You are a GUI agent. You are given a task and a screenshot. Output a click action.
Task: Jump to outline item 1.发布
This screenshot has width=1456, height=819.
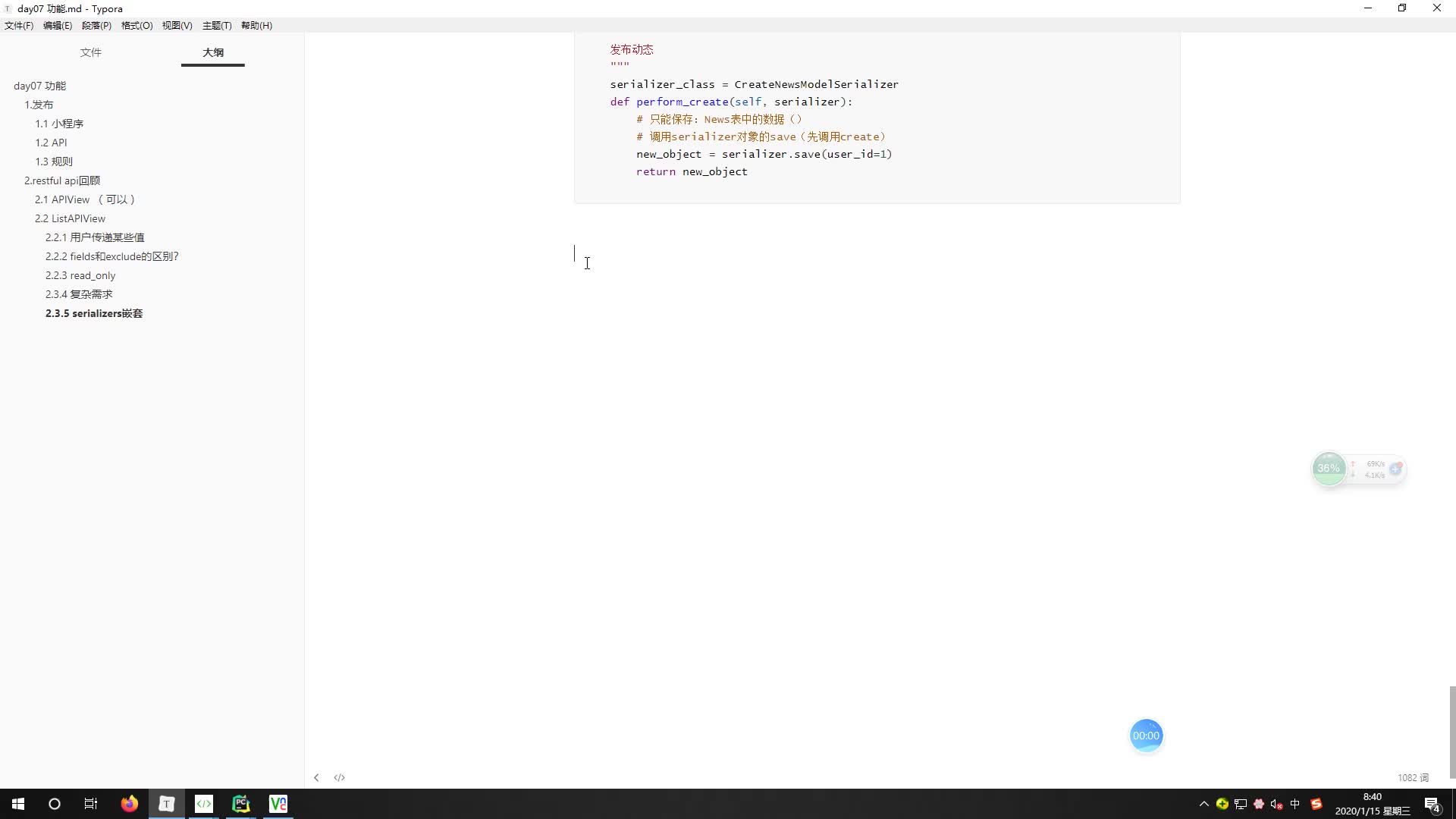(39, 105)
